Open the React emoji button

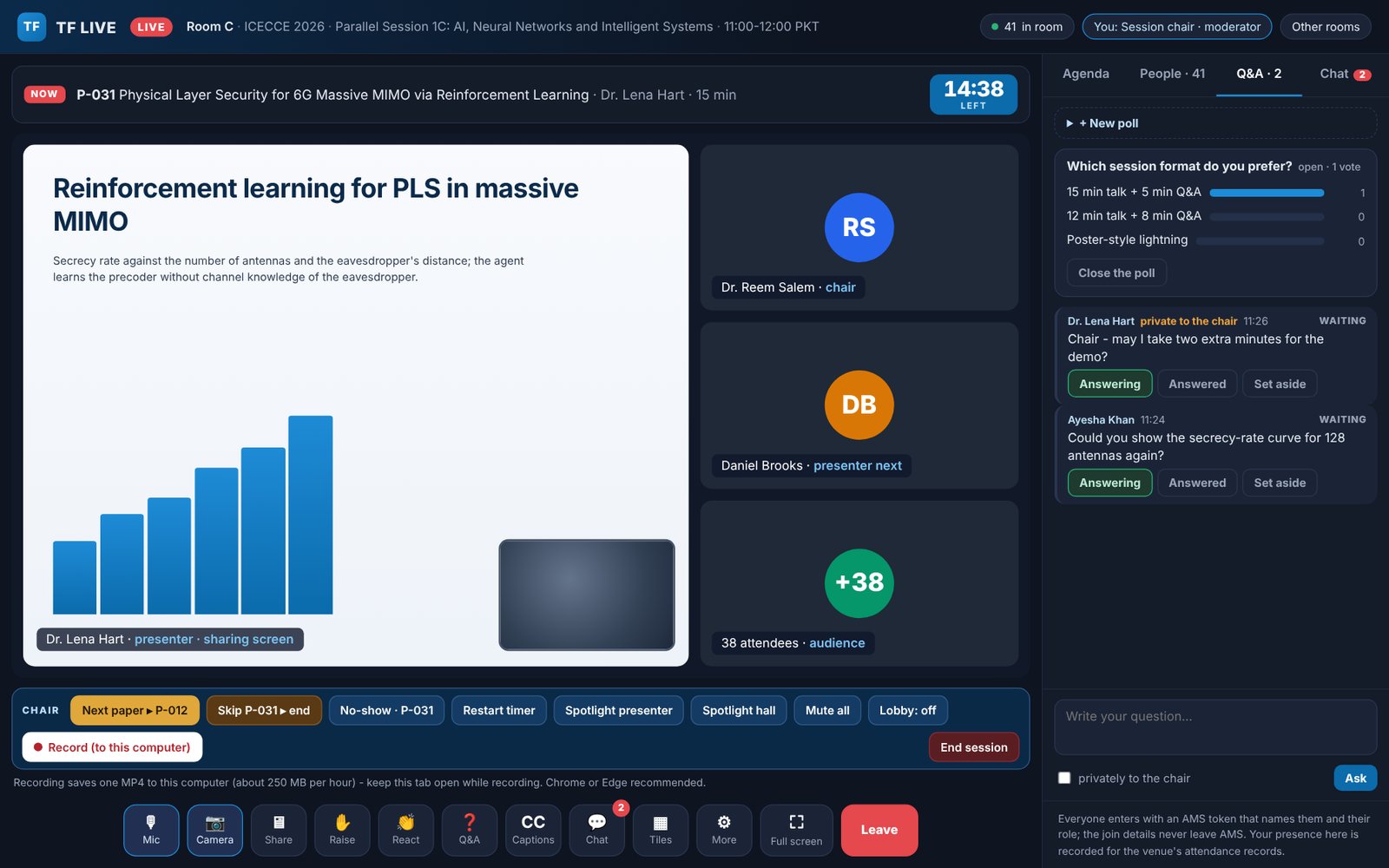tap(405, 830)
